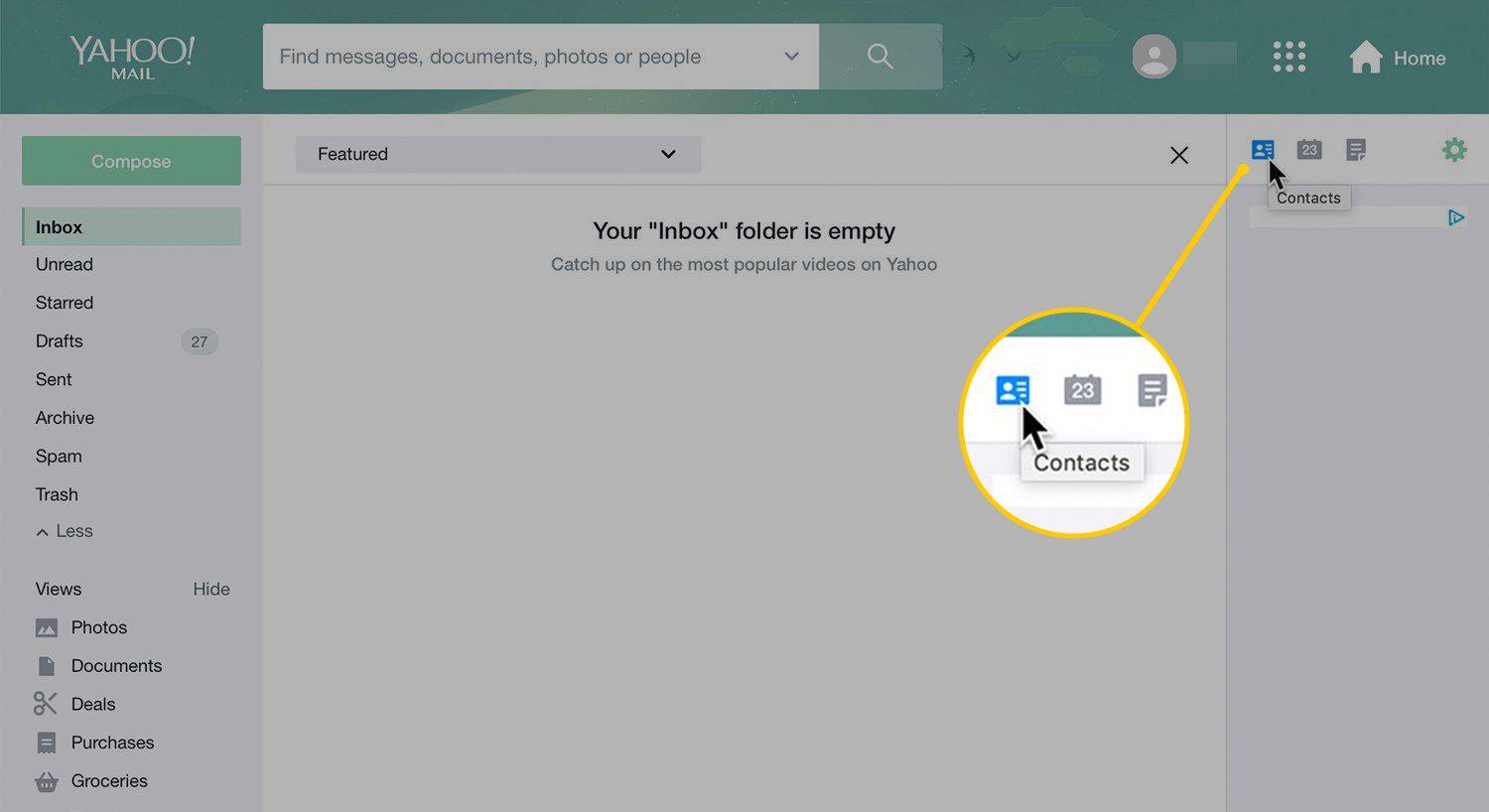Open the Drafts folder

60,341
